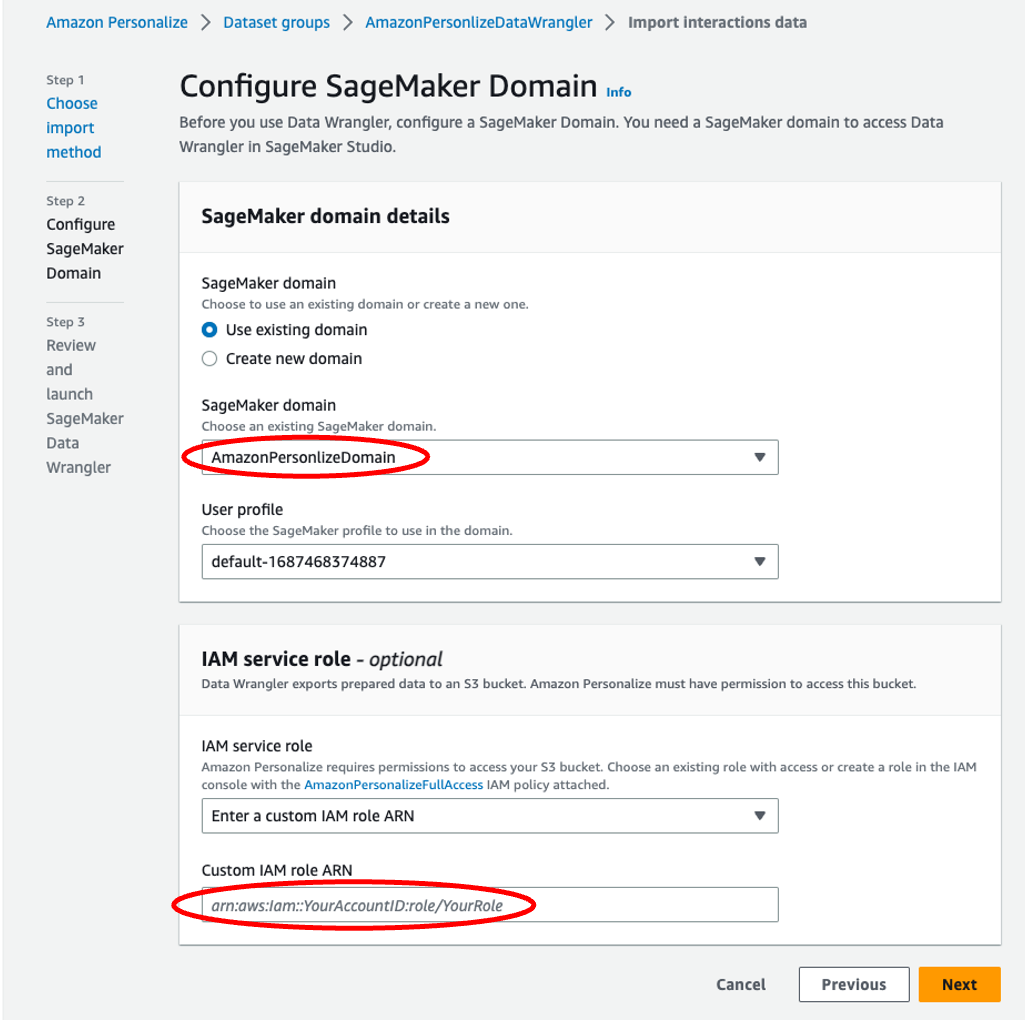Screen dimensions: 1025x1020
Task: Return to Step 1 Choose import method
Action: pos(73,128)
